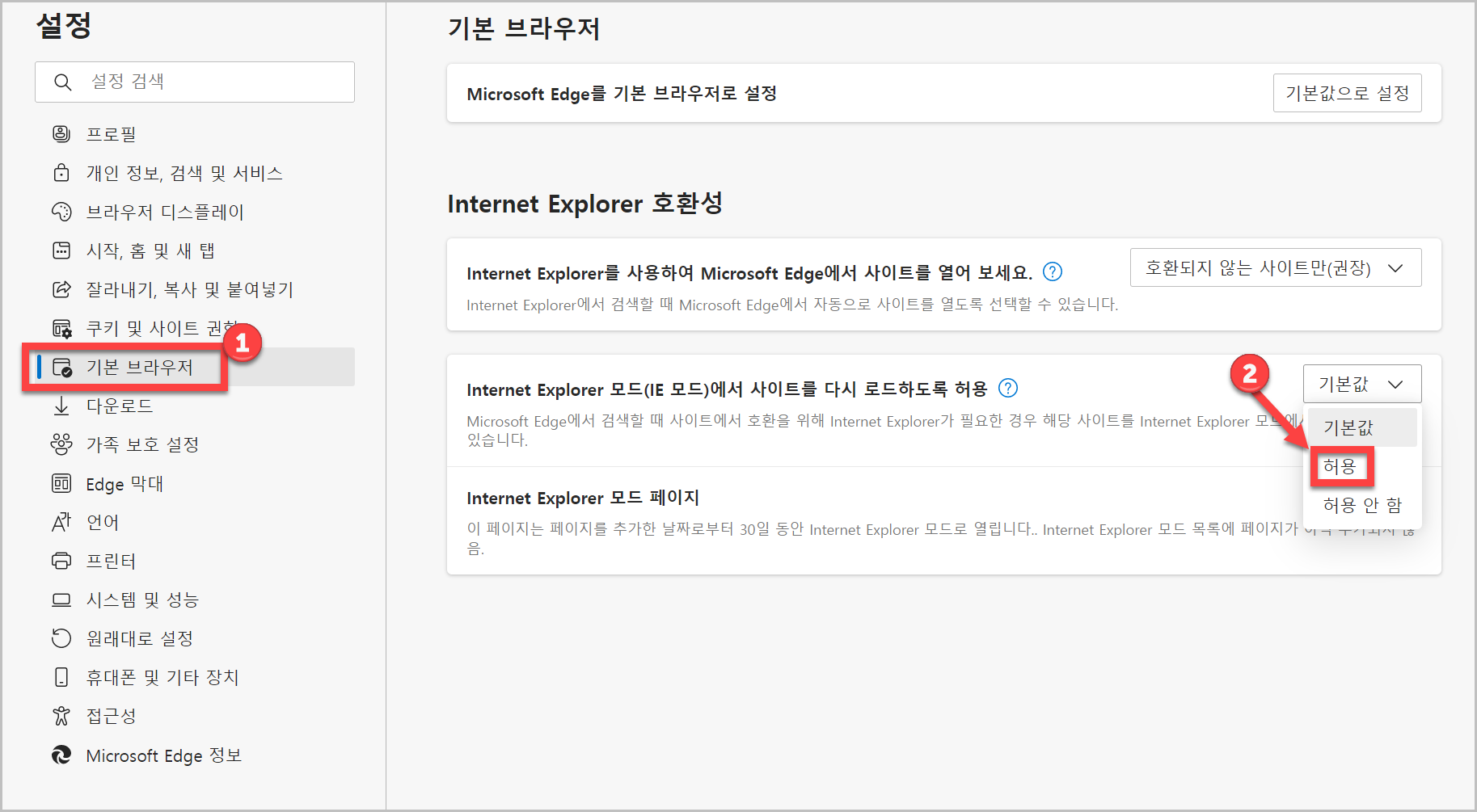Screen dimensions: 1477x812
Task: Click help icon beside IE mode reload option
Action: (1008, 388)
